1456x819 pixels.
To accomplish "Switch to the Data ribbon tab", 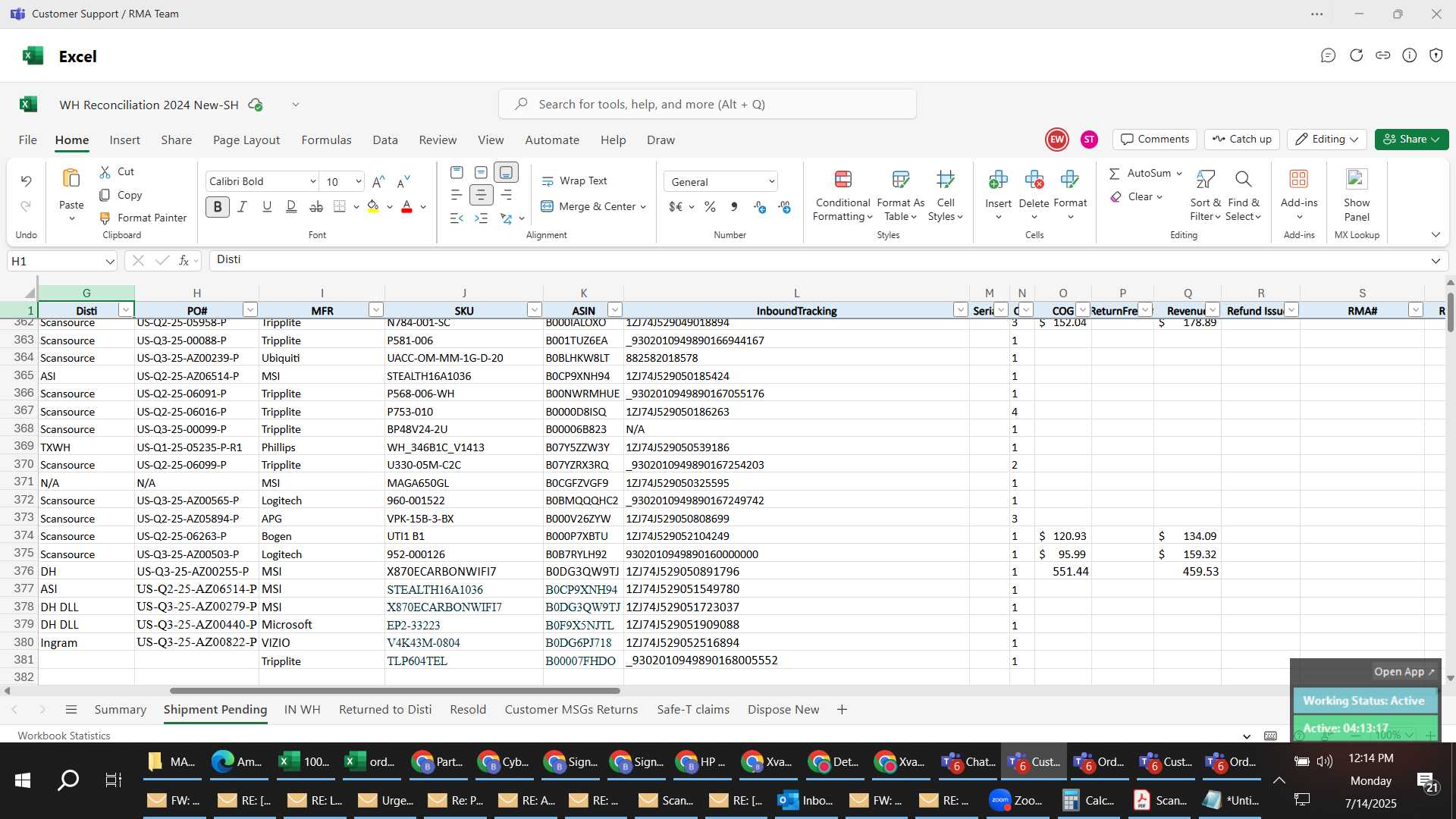I will coord(385,140).
